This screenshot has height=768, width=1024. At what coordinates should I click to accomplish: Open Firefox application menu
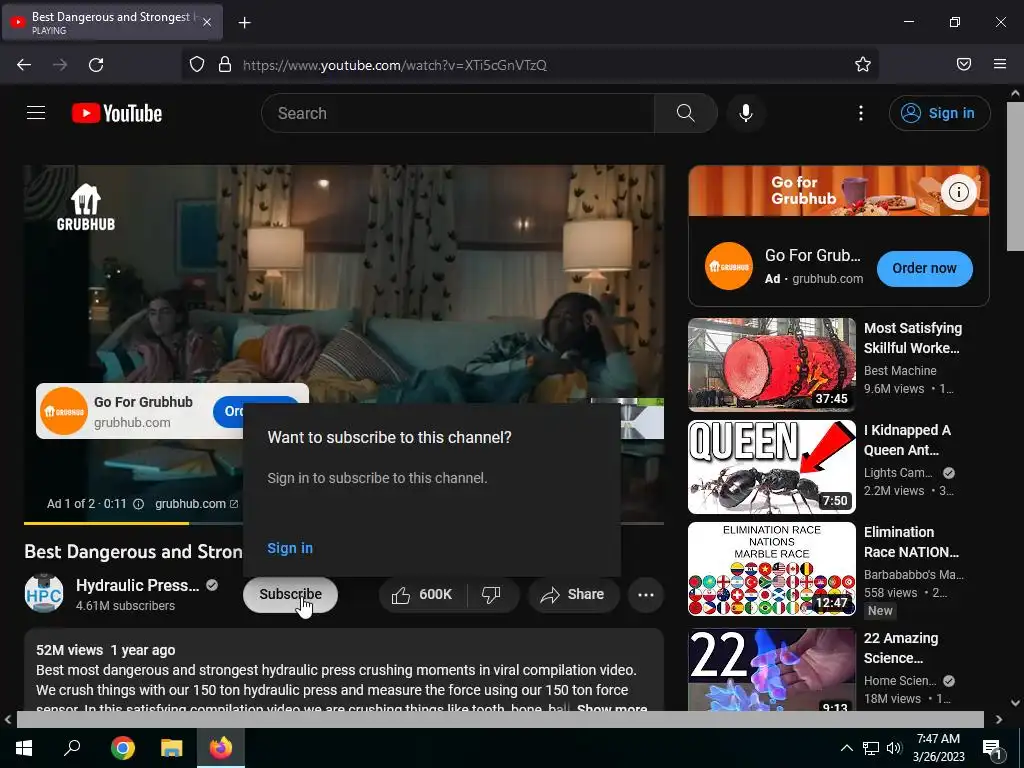1000,64
